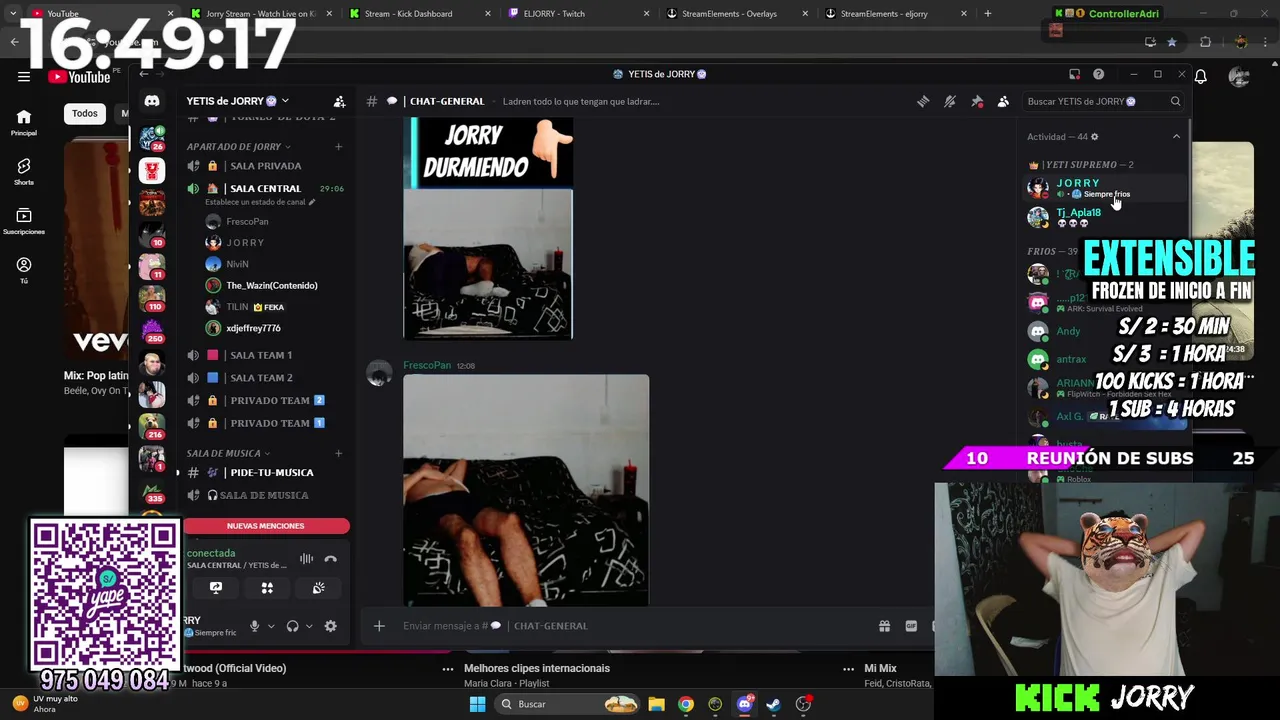Open File Explorer from Windows taskbar

(656, 704)
